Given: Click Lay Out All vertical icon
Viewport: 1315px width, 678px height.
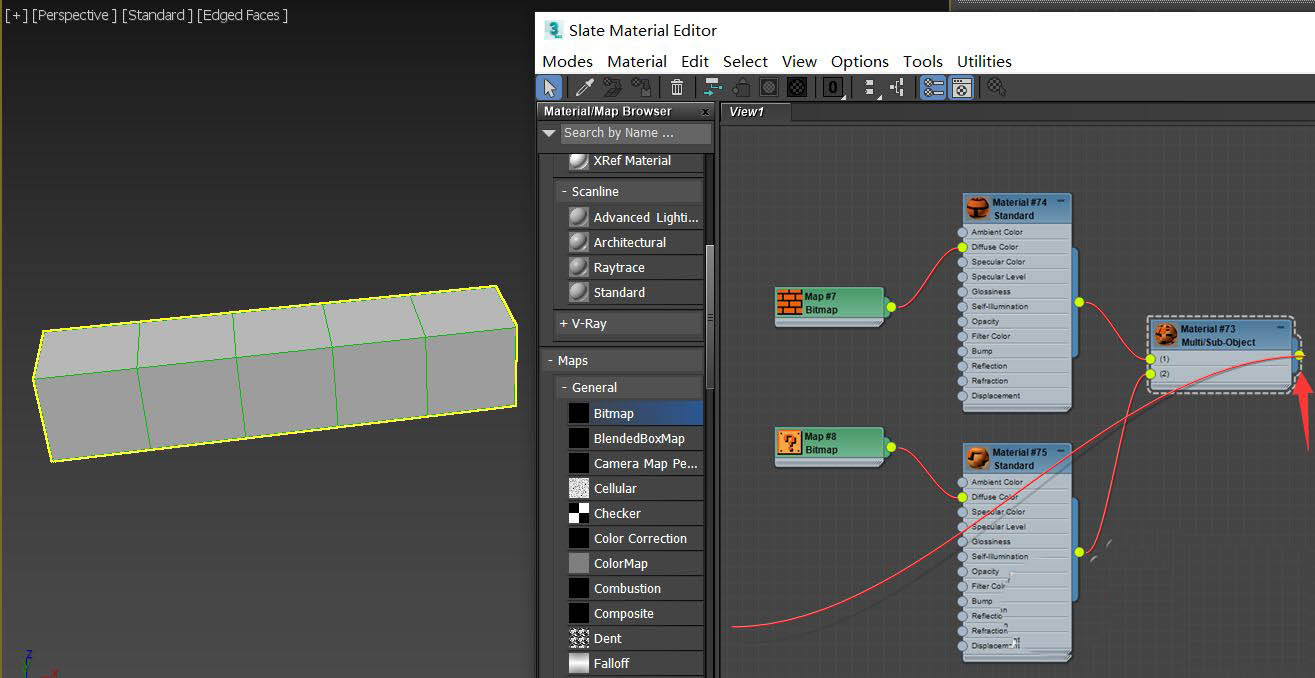Looking at the screenshot, I should [x=869, y=88].
